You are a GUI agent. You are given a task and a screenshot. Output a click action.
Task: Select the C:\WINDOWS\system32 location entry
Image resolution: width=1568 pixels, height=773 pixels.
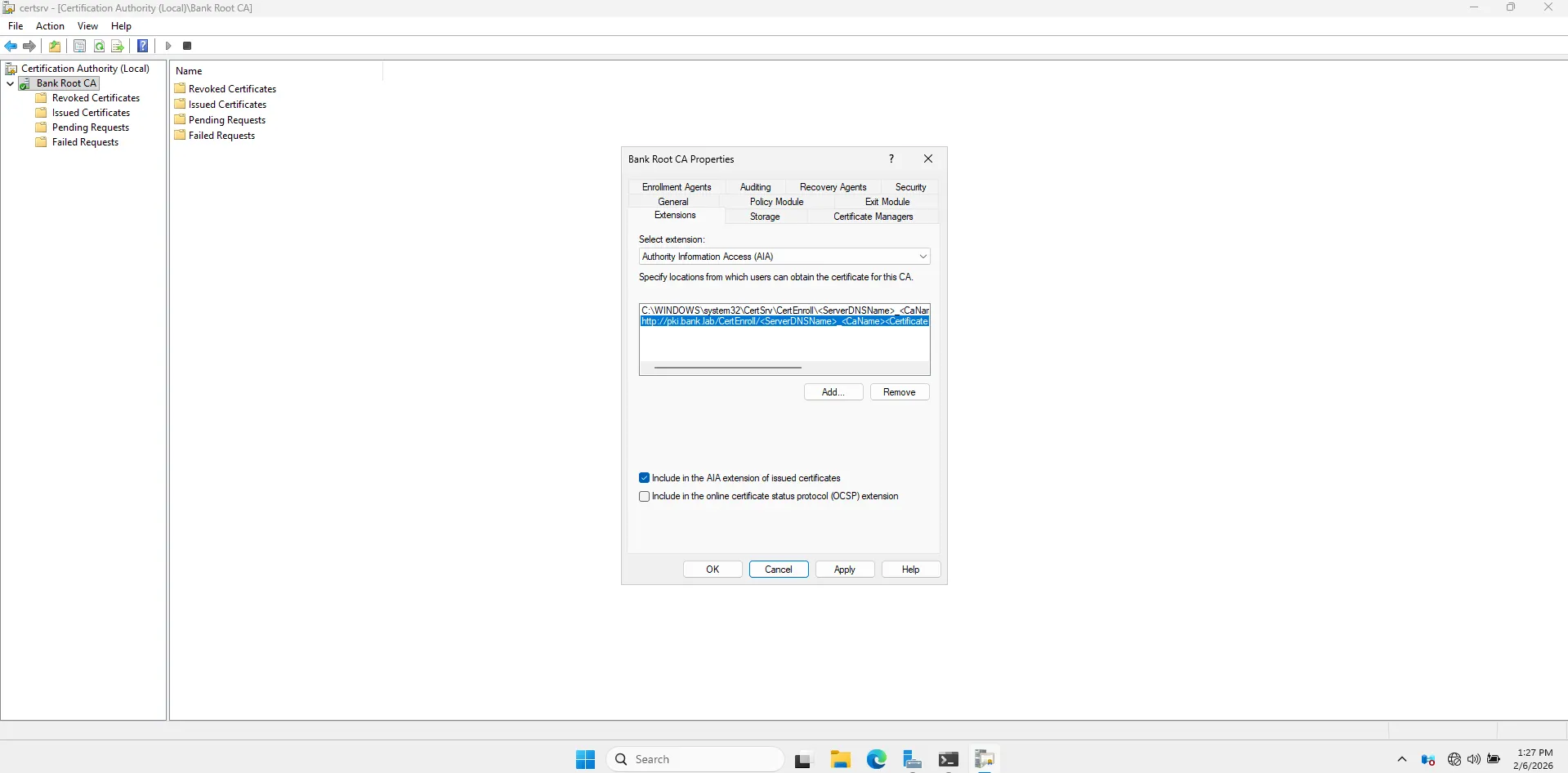pos(784,311)
